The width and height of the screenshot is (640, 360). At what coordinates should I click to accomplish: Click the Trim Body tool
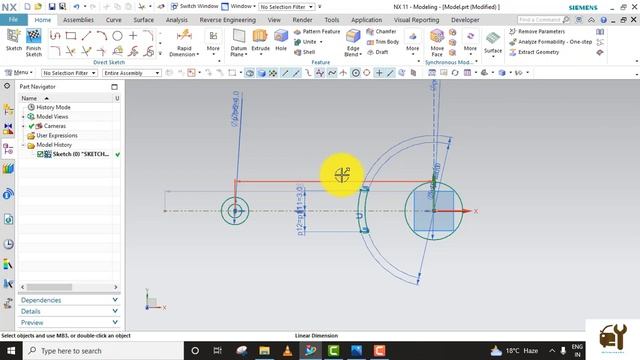[383, 42]
